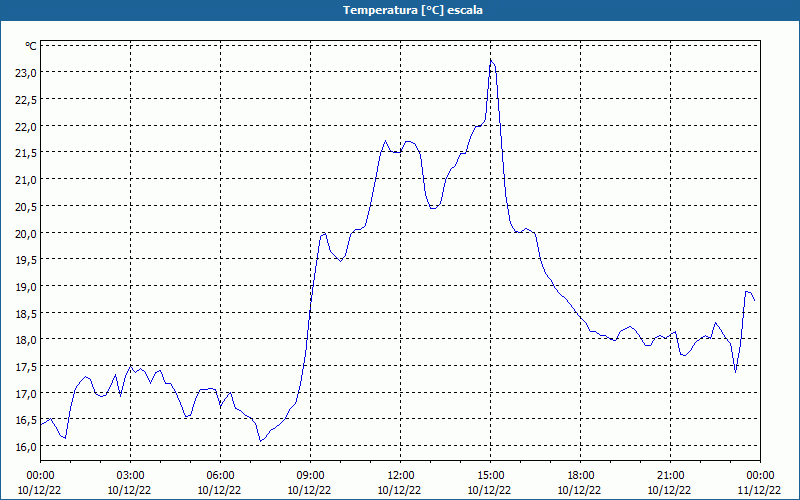The width and height of the screenshot is (800, 500).
Task: Click the 11/12/22 date label
Action: coord(759,490)
